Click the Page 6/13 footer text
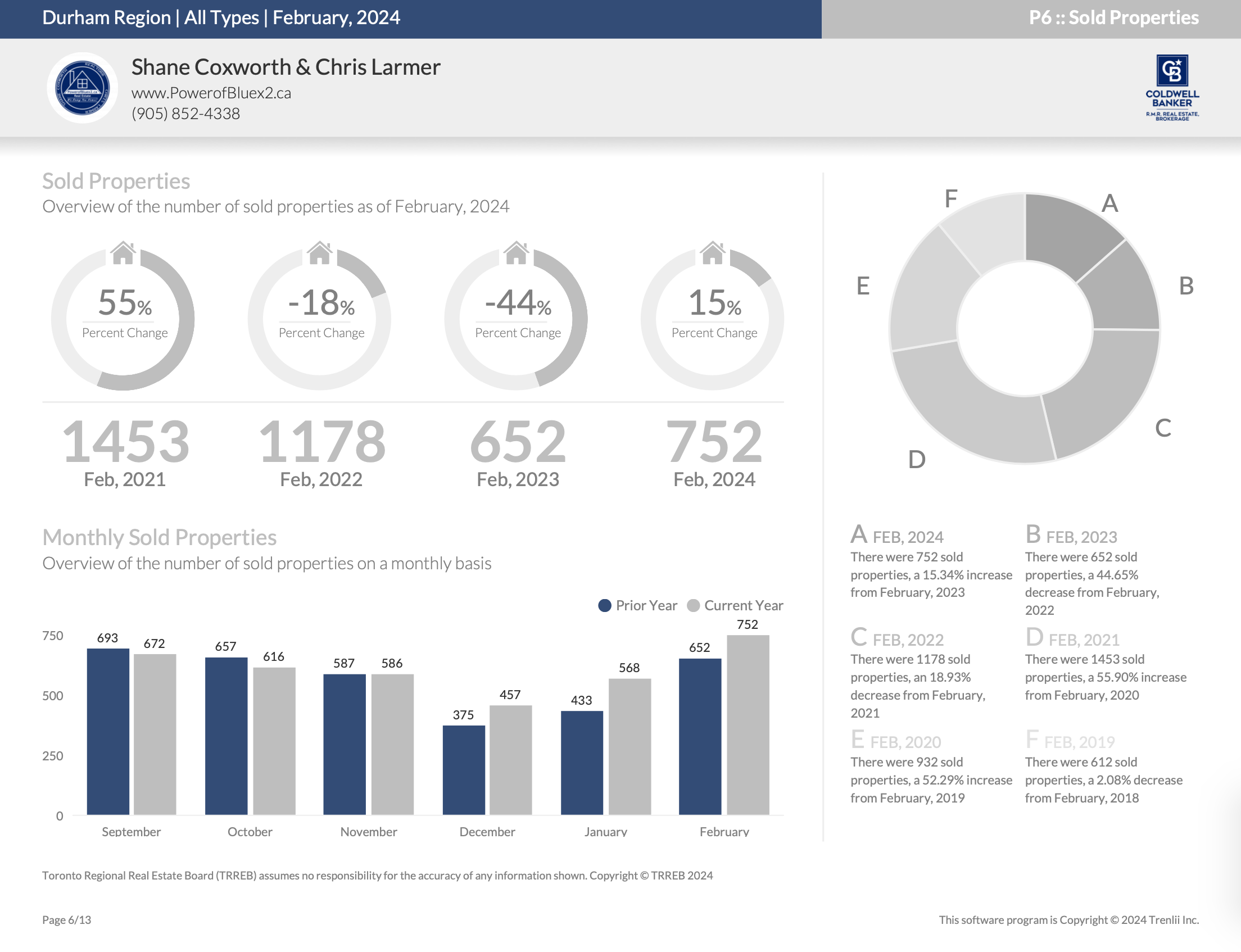 67,920
